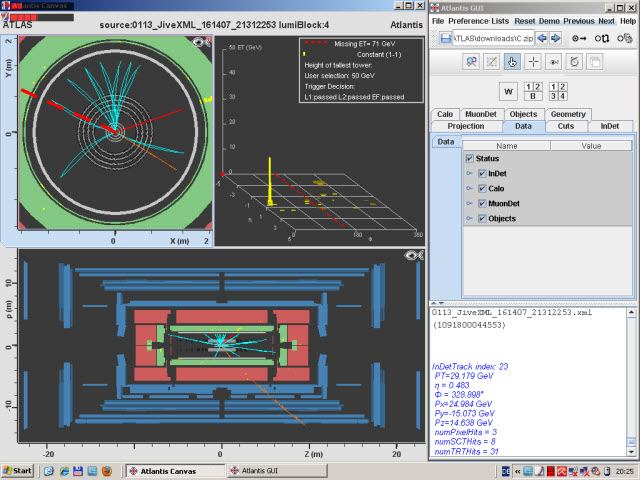Viewport: 640px width, 480px height.
Task: Choose the 1-2-B window layout
Action: coord(533,91)
